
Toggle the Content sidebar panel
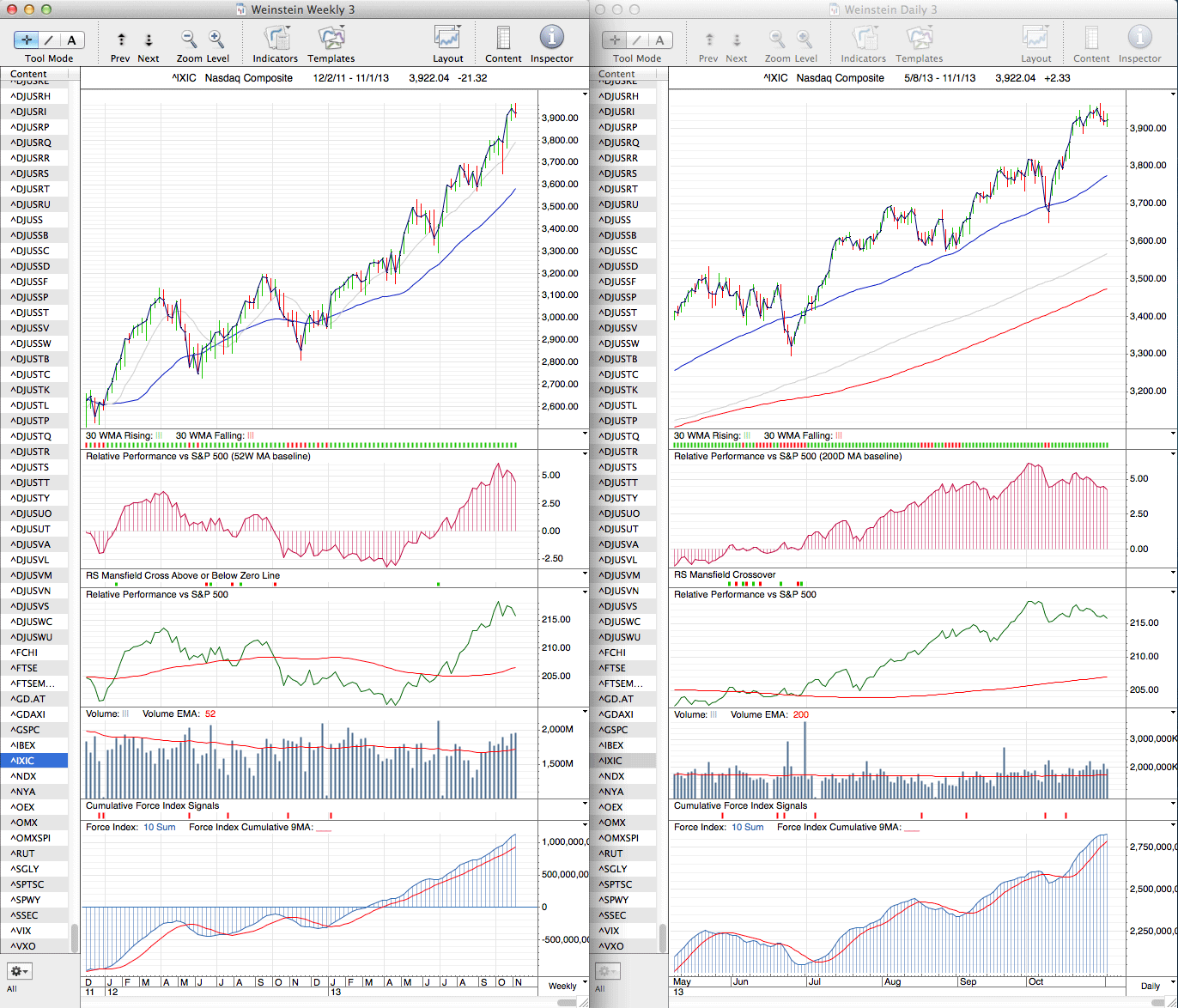tap(503, 38)
